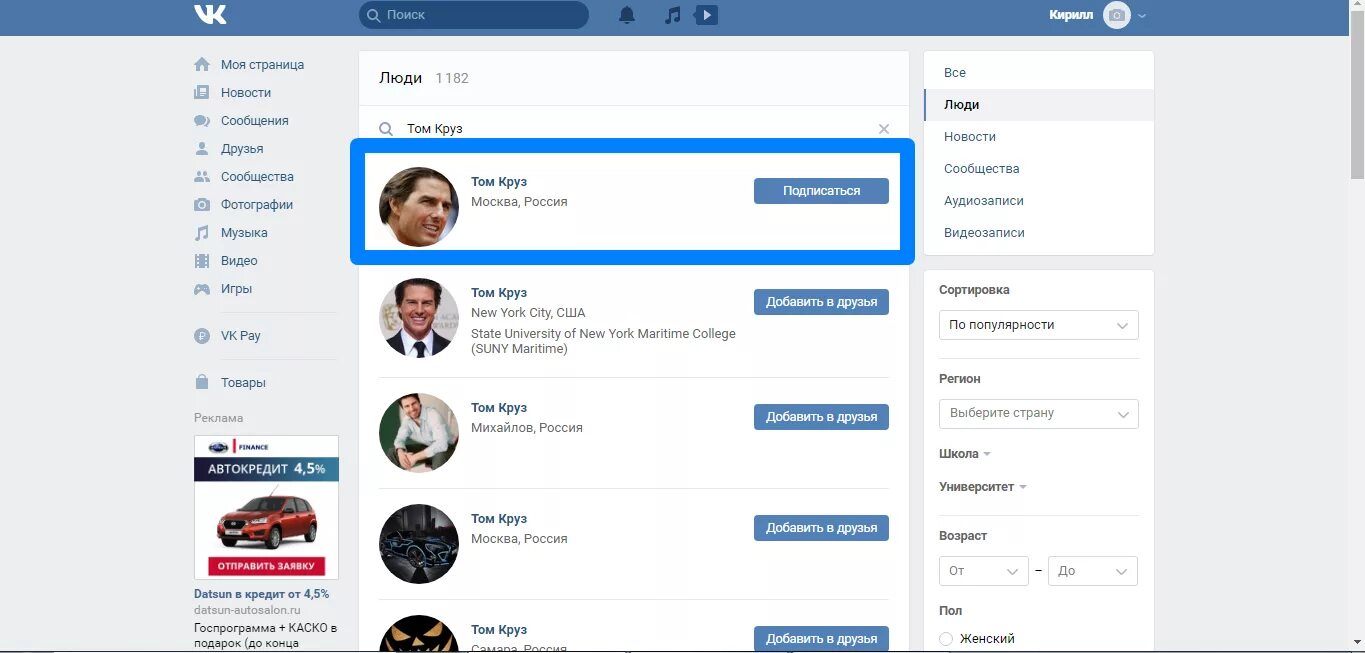
Task: Click the Товары bag icon
Action: click(202, 382)
